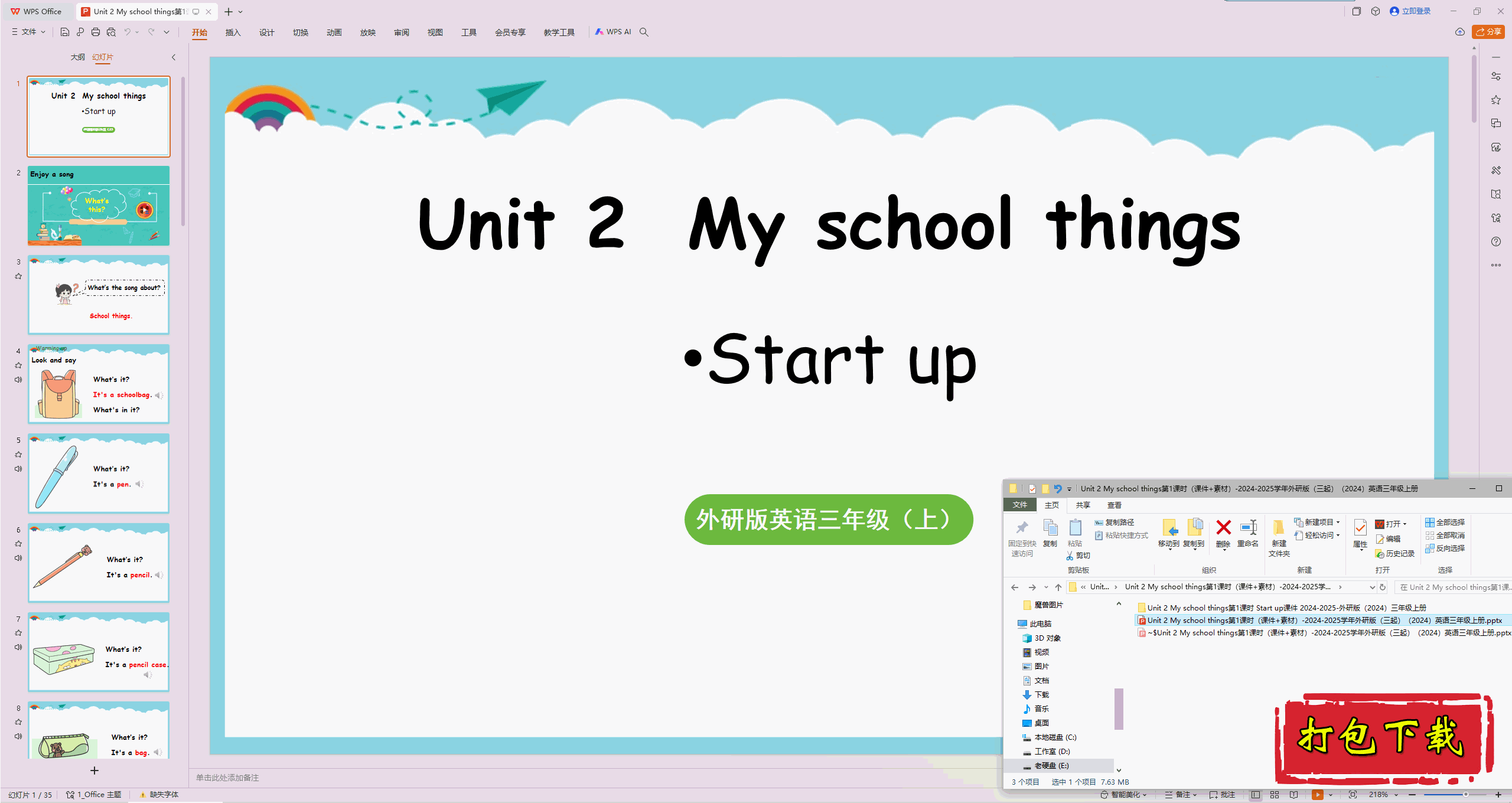Expand 新建项目 dropdown in Explorer
Screen dimensions: 1512x803
1317,523
